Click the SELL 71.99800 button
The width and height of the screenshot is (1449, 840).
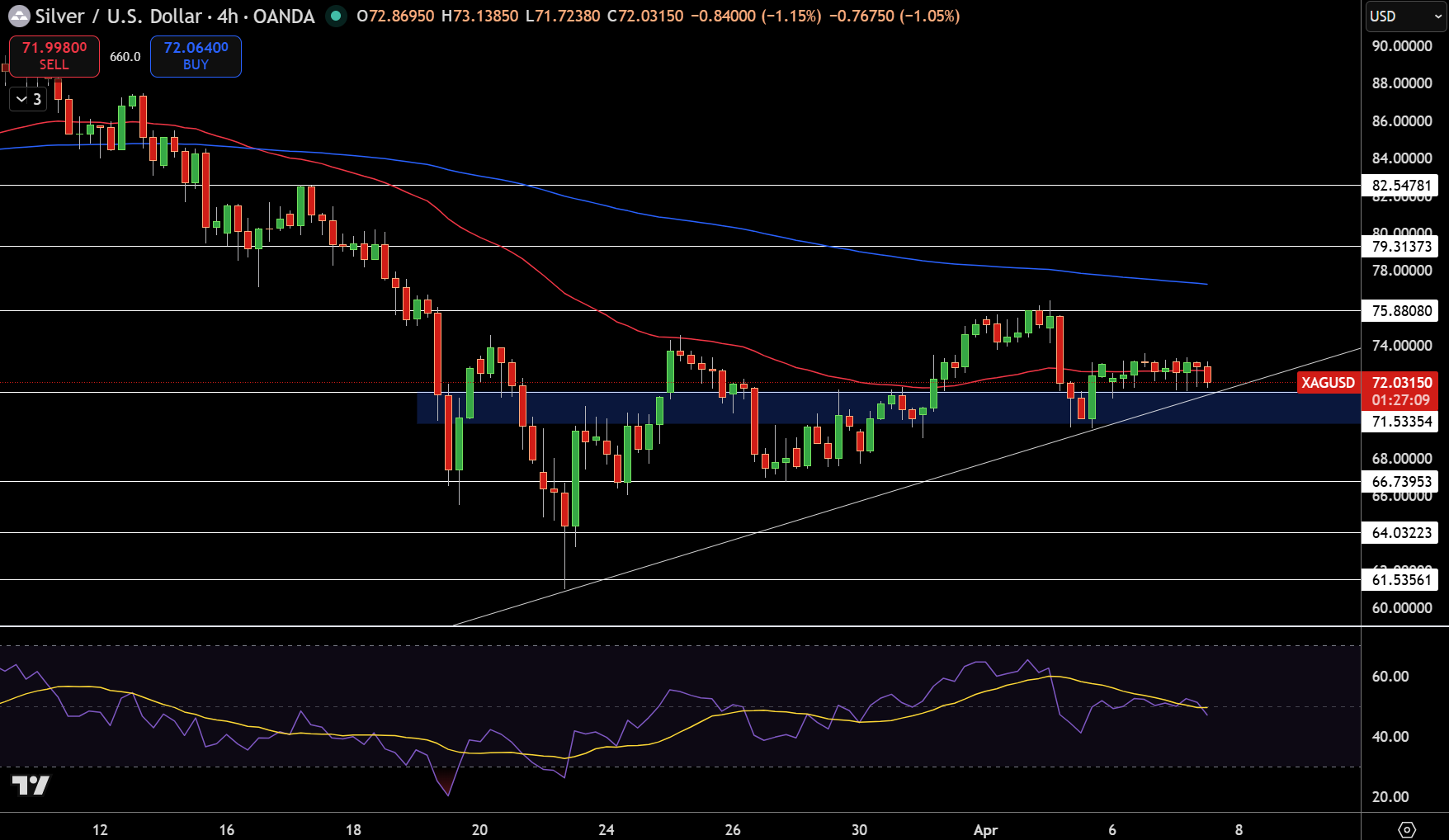click(x=54, y=56)
